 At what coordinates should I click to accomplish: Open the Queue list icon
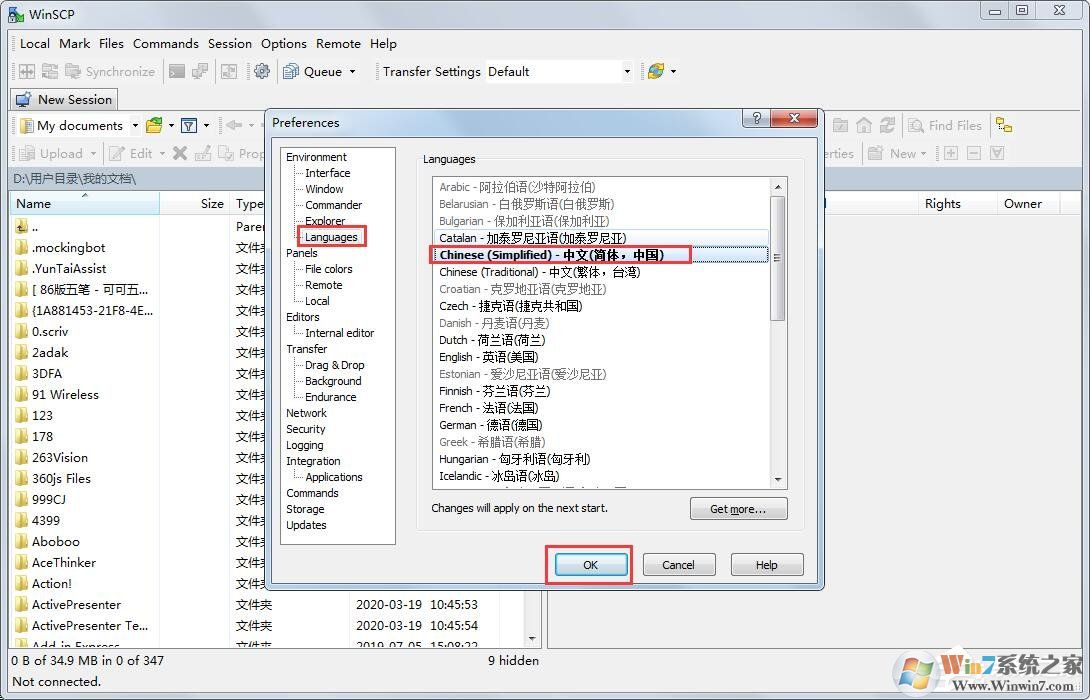point(291,71)
